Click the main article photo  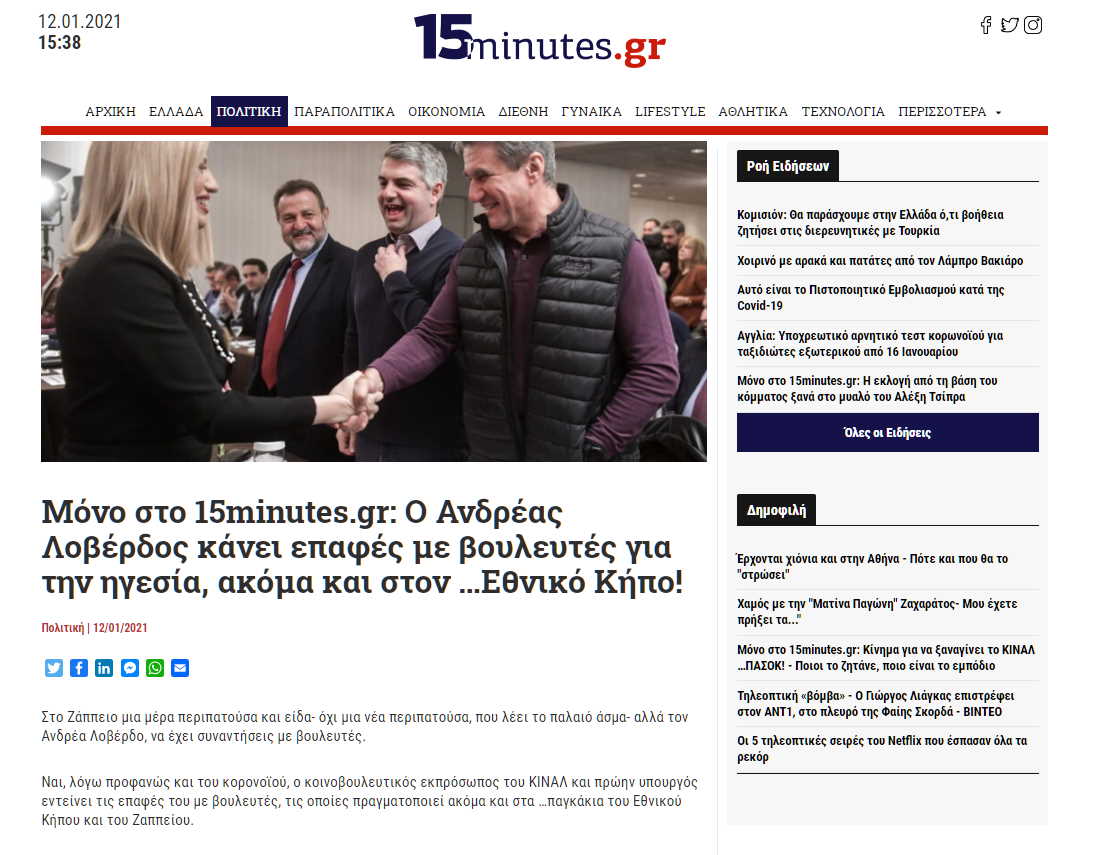click(374, 301)
